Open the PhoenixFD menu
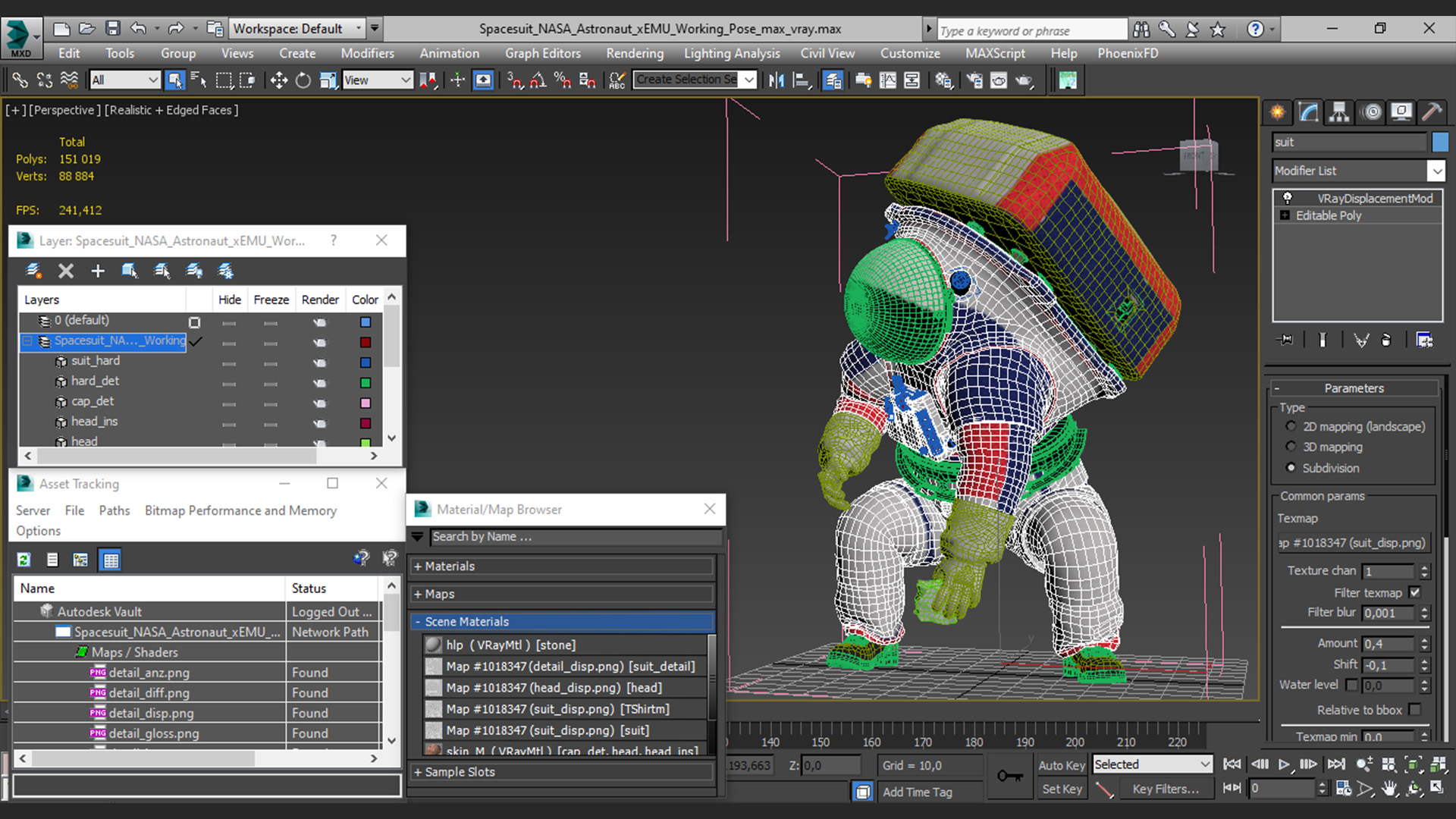The width and height of the screenshot is (1456, 819). (x=1128, y=53)
